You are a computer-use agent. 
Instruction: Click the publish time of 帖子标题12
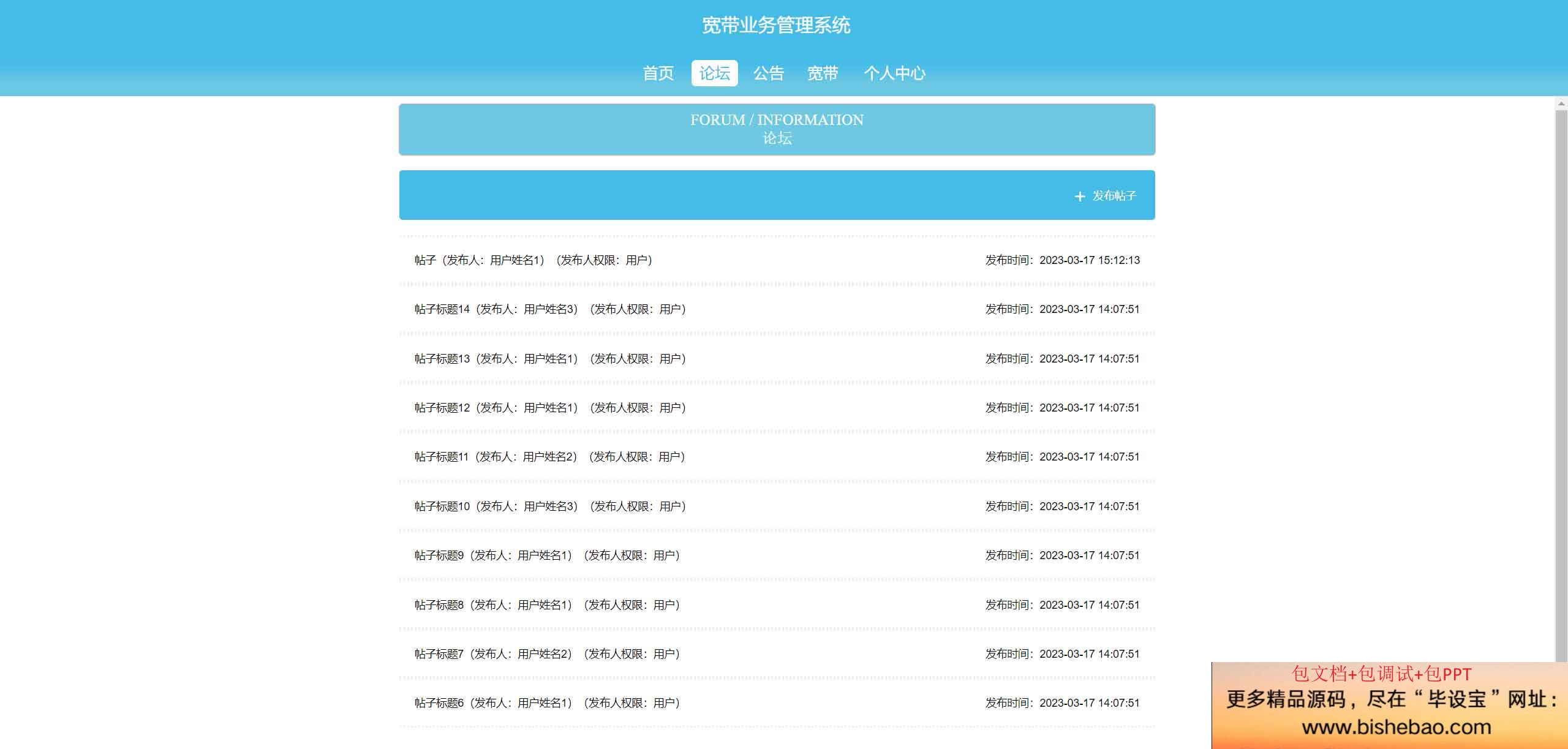1063,408
